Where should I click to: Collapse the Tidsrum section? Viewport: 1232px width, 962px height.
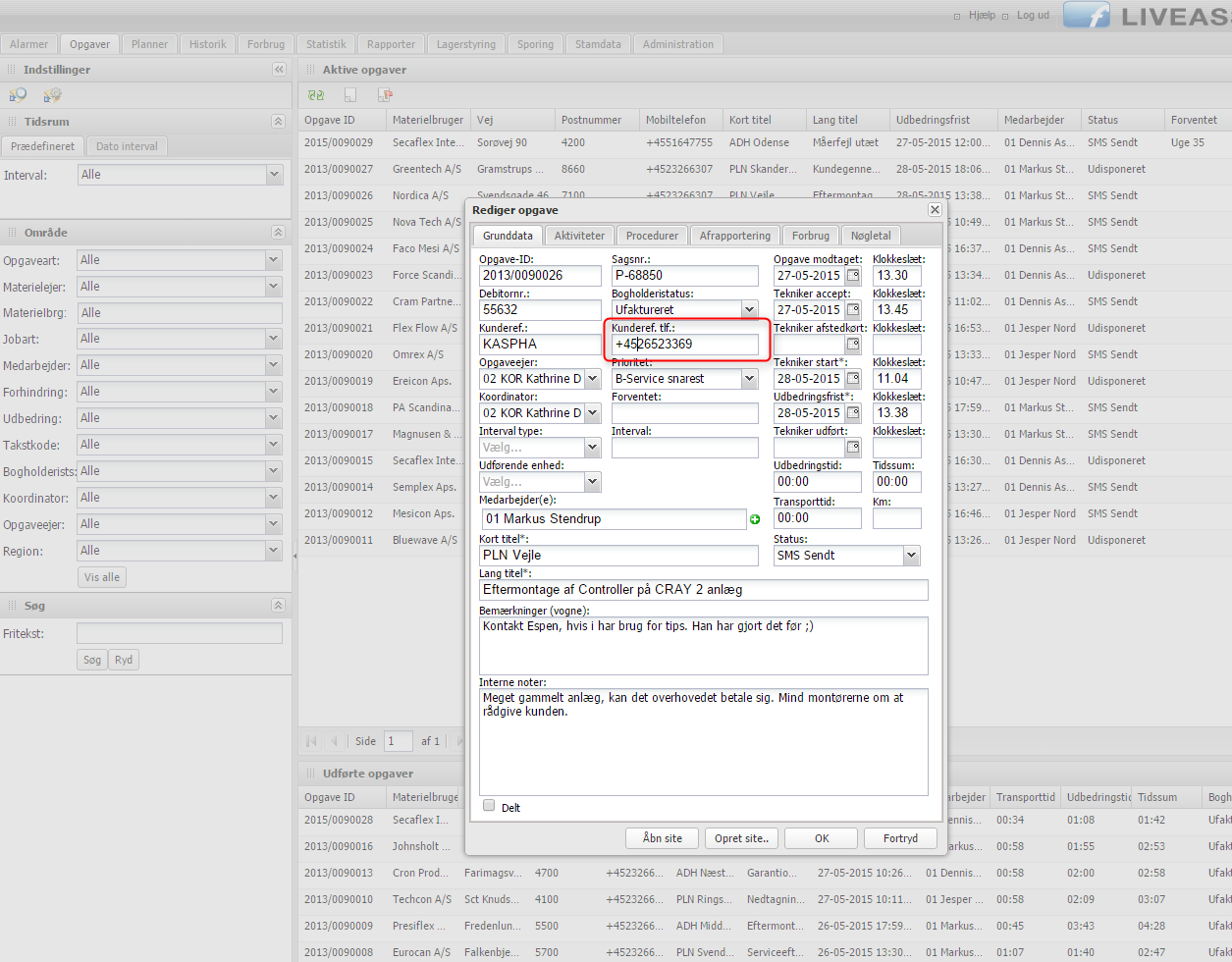(278, 122)
